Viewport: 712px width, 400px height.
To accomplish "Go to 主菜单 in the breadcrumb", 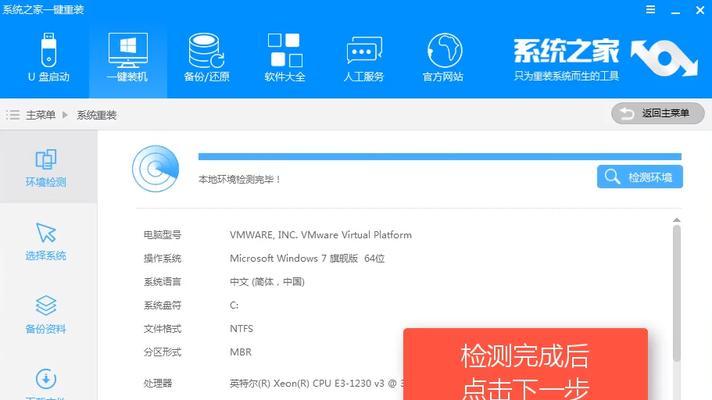I will tap(40, 115).
